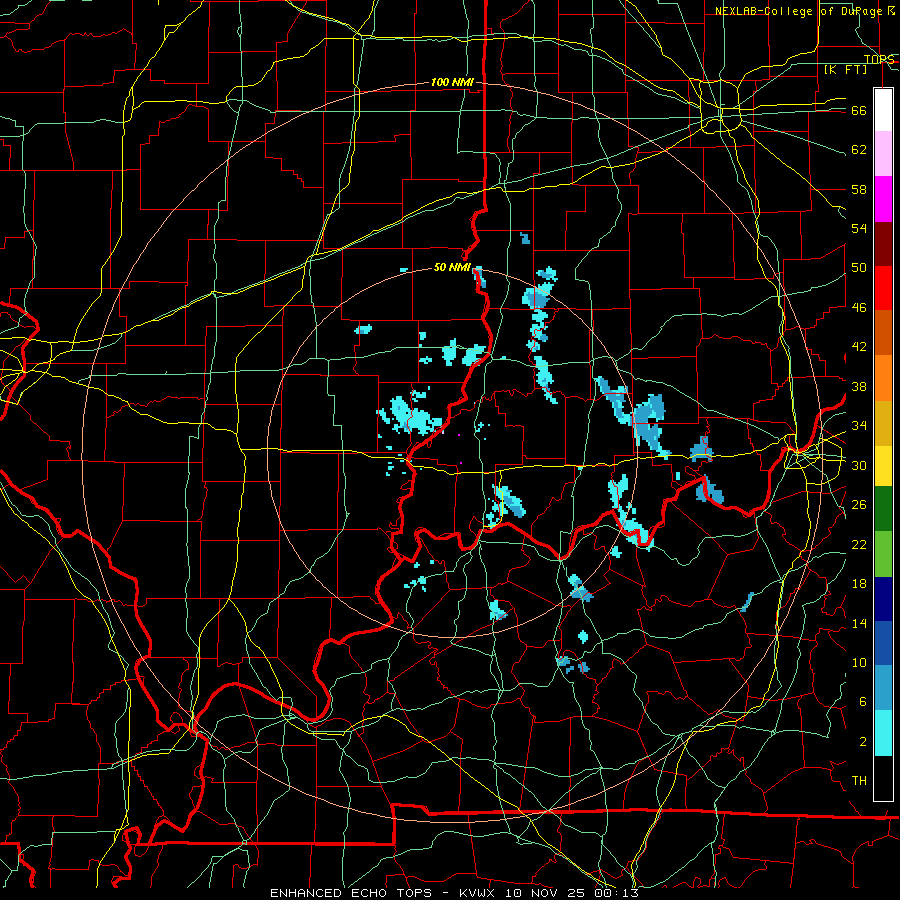
Task: Click the "NEXLAB-College of DuPage" credit text
Action: (x=798, y=11)
